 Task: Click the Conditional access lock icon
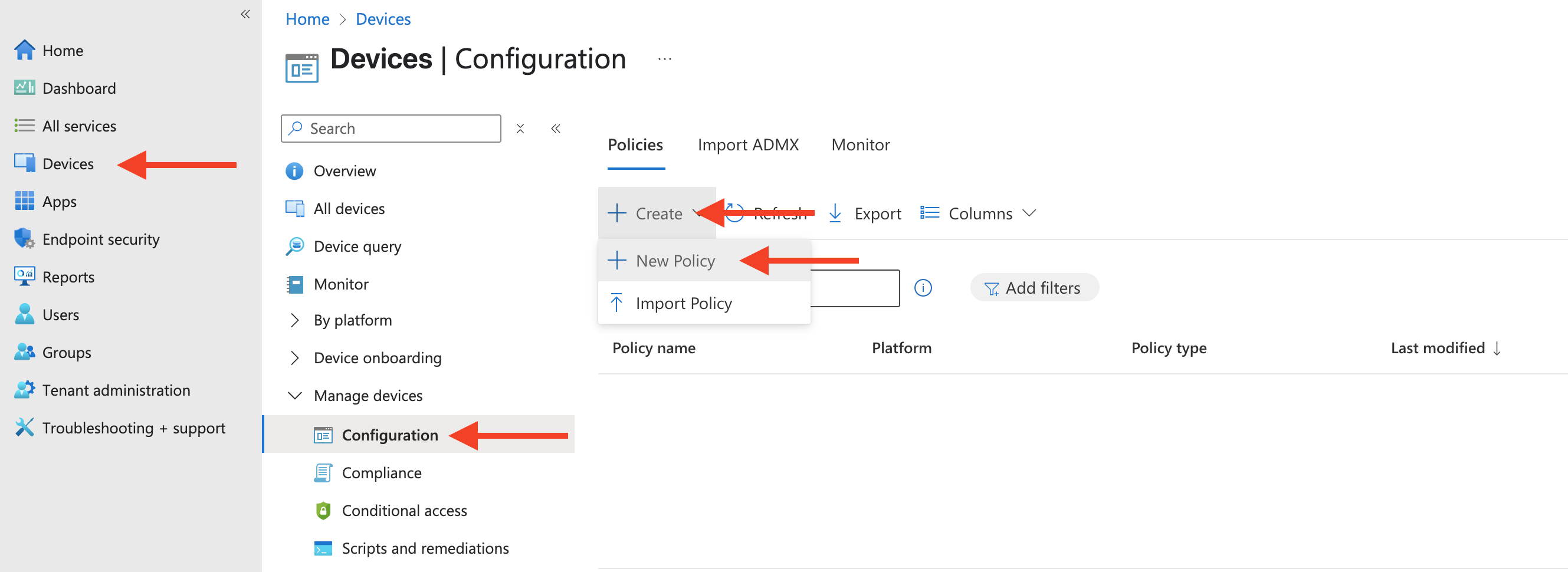coord(323,511)
